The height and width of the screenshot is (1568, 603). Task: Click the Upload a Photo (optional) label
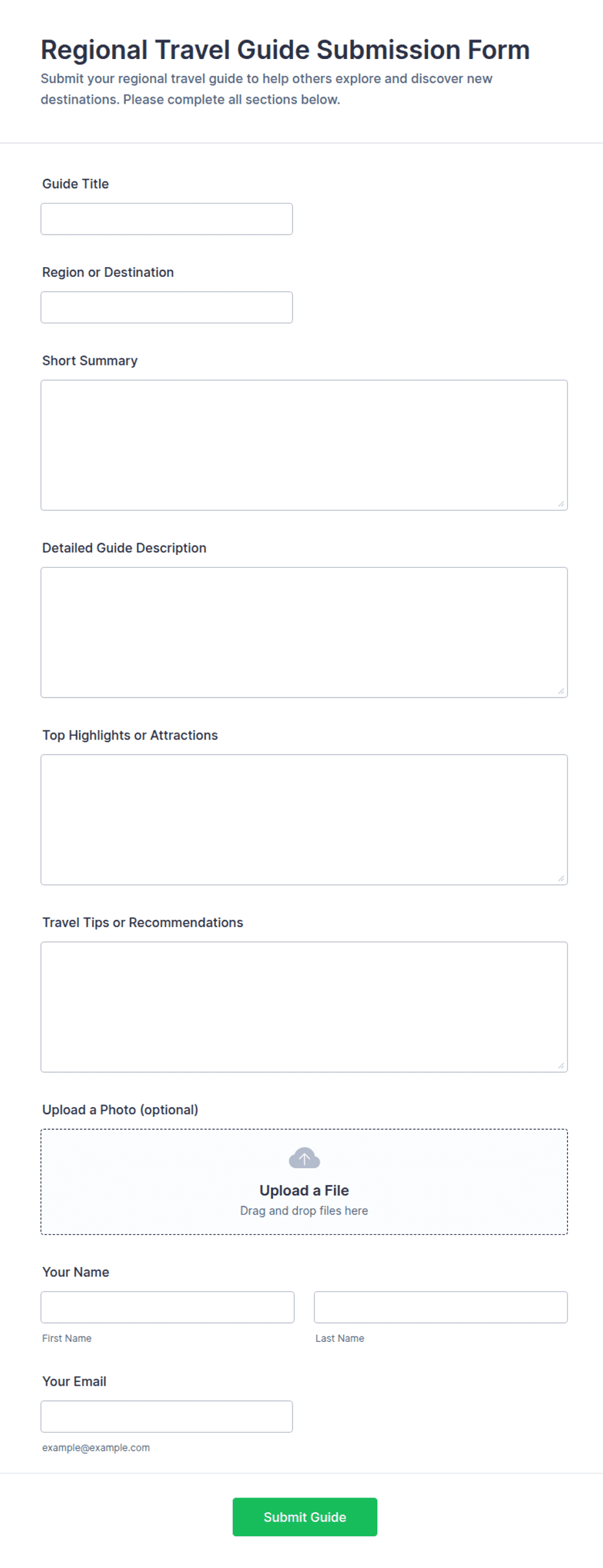pyautogui.click(x=120, y=1110)
